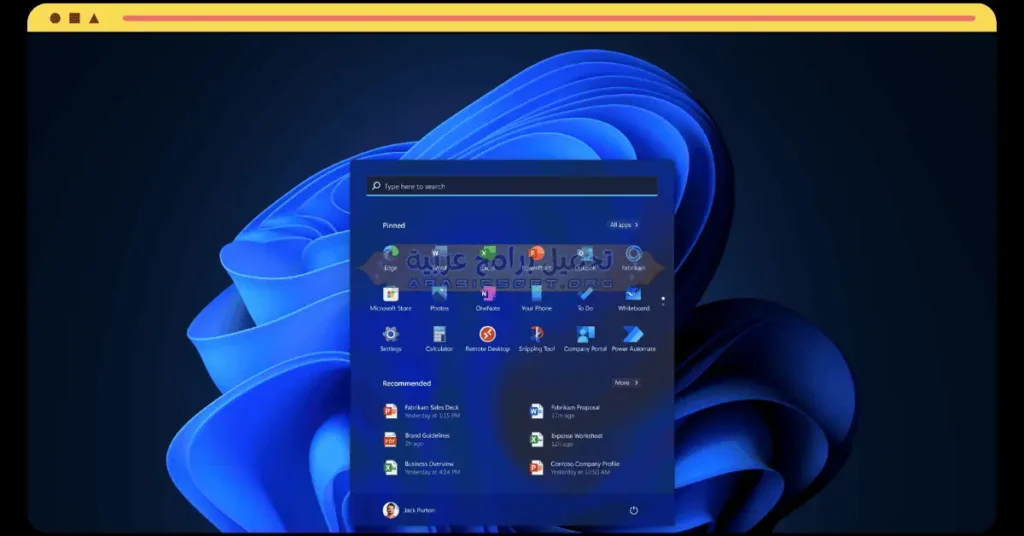Click the power button icon
Image resolution: width=1024 pixels, height=536 pixels.
click(633, 511)
